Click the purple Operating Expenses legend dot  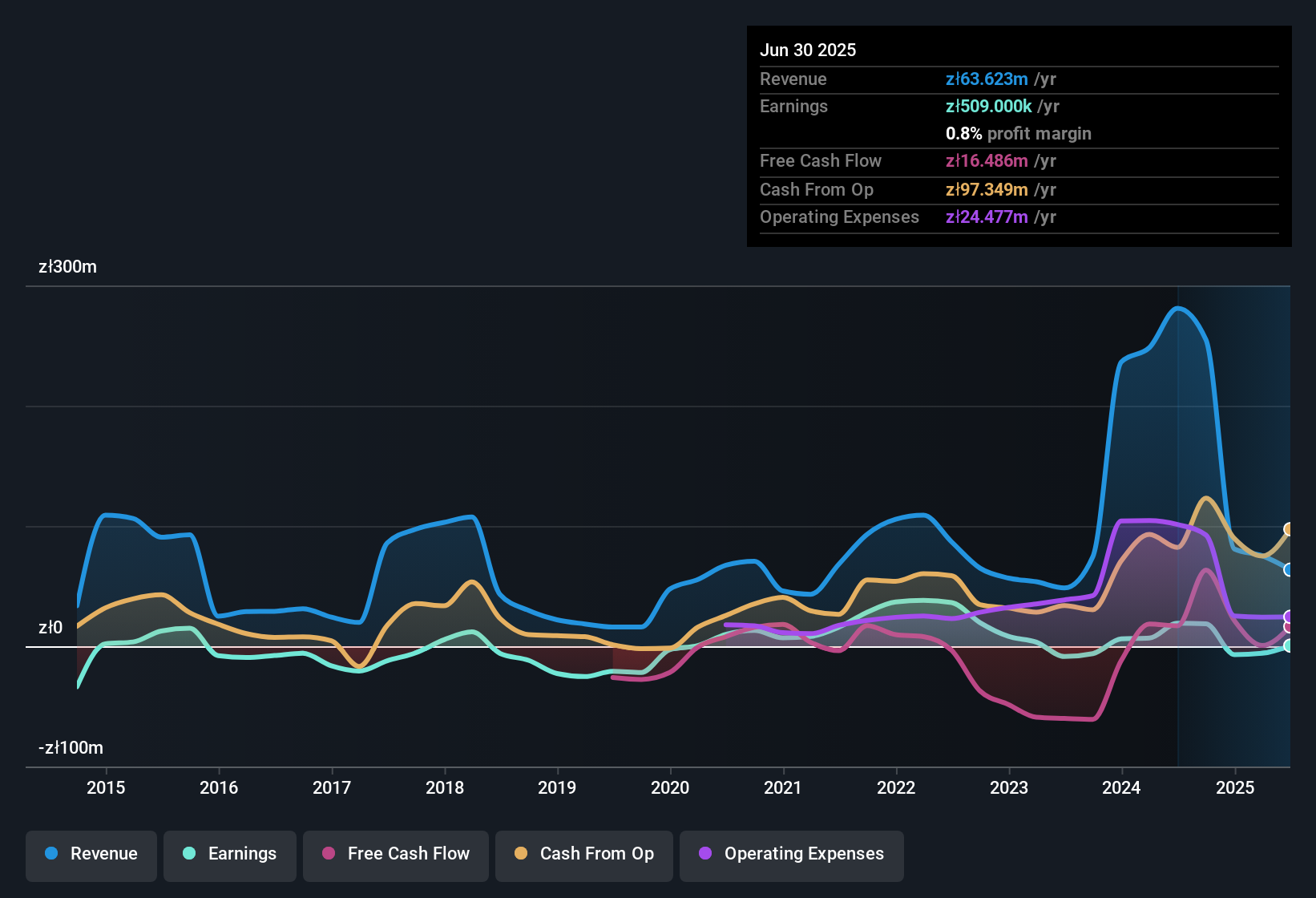705,854
